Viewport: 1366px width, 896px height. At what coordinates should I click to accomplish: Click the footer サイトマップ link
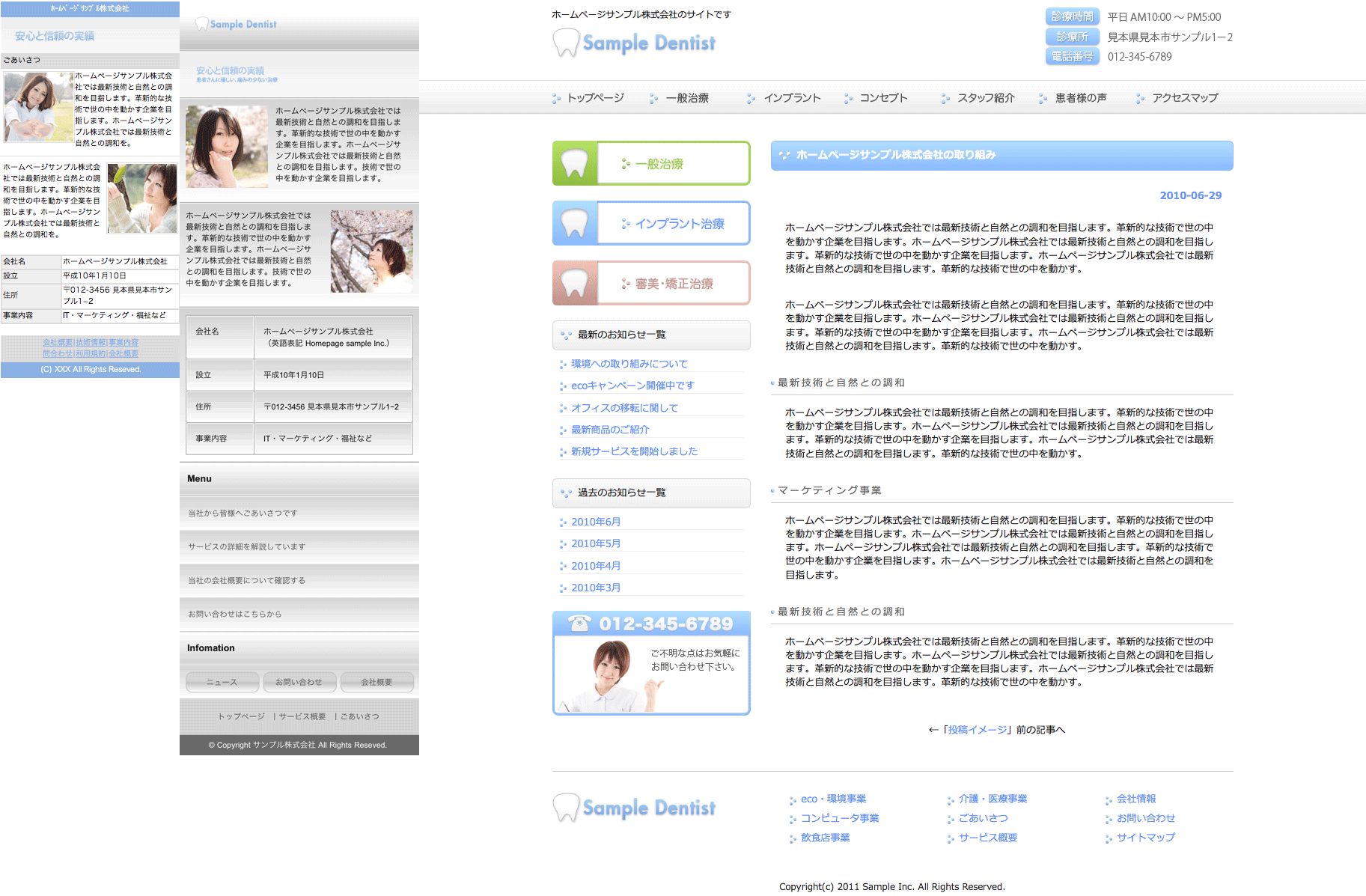(x=1145, y=838)
